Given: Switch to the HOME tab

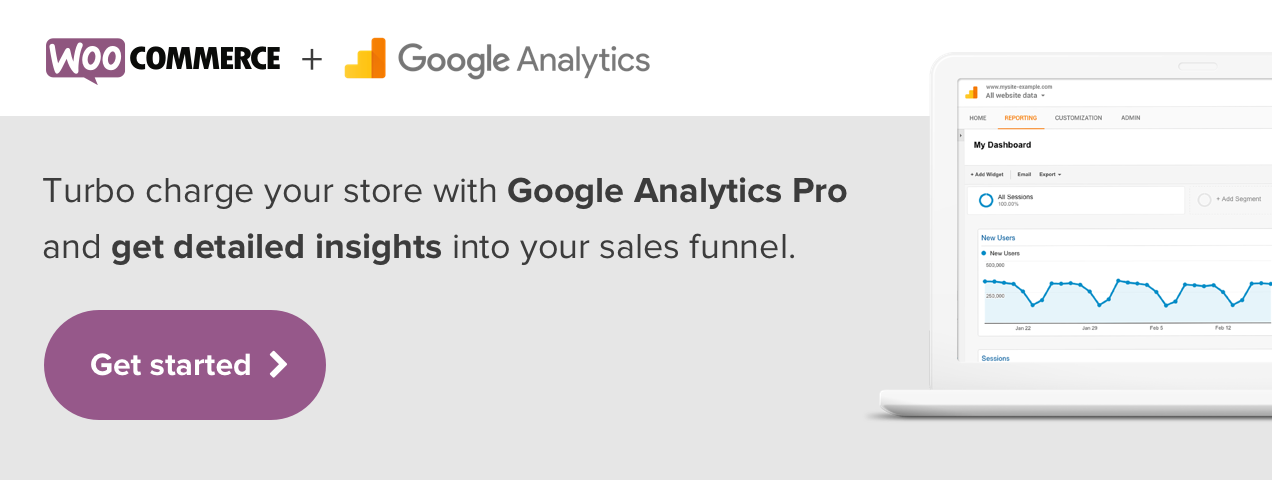Looking at the screenshot, I should pos(977,118).
